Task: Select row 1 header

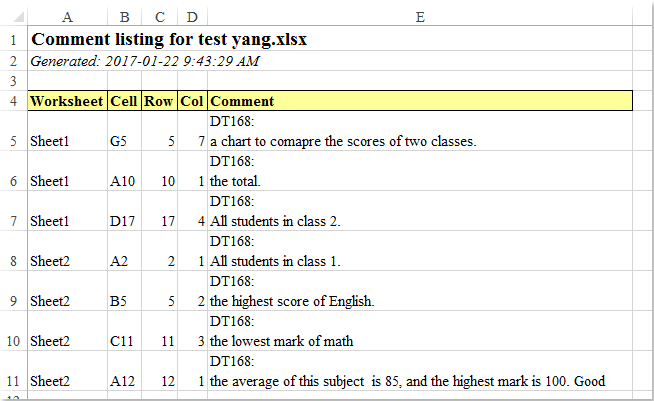Action: [13, 40]
